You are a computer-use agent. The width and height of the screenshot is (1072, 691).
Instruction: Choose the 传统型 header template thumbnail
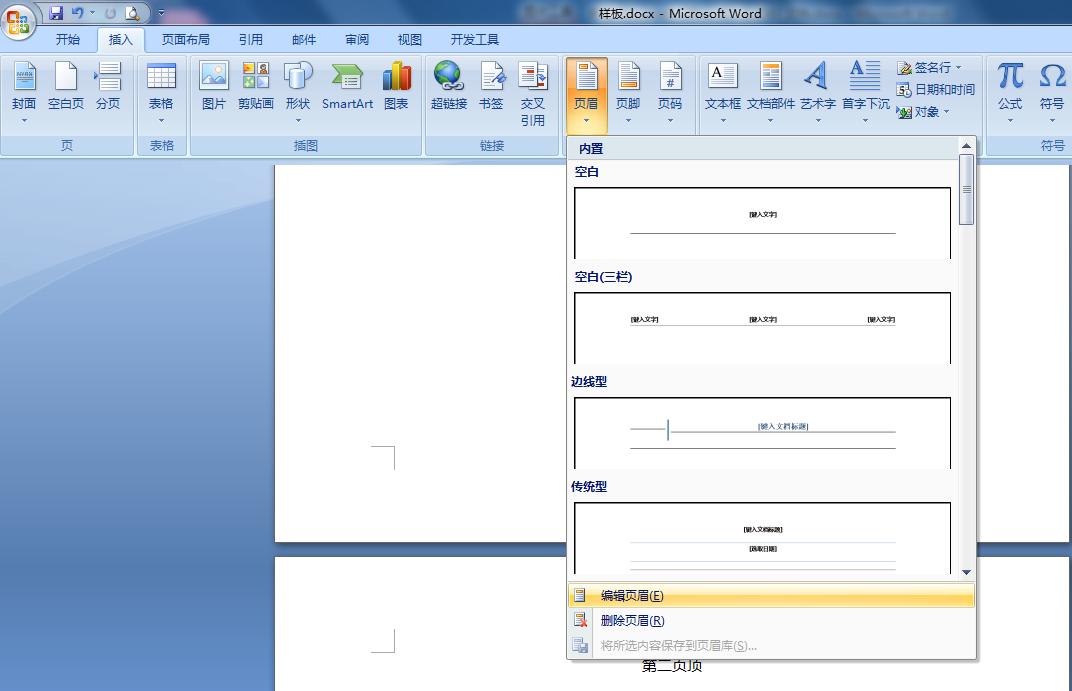point(762,538)
